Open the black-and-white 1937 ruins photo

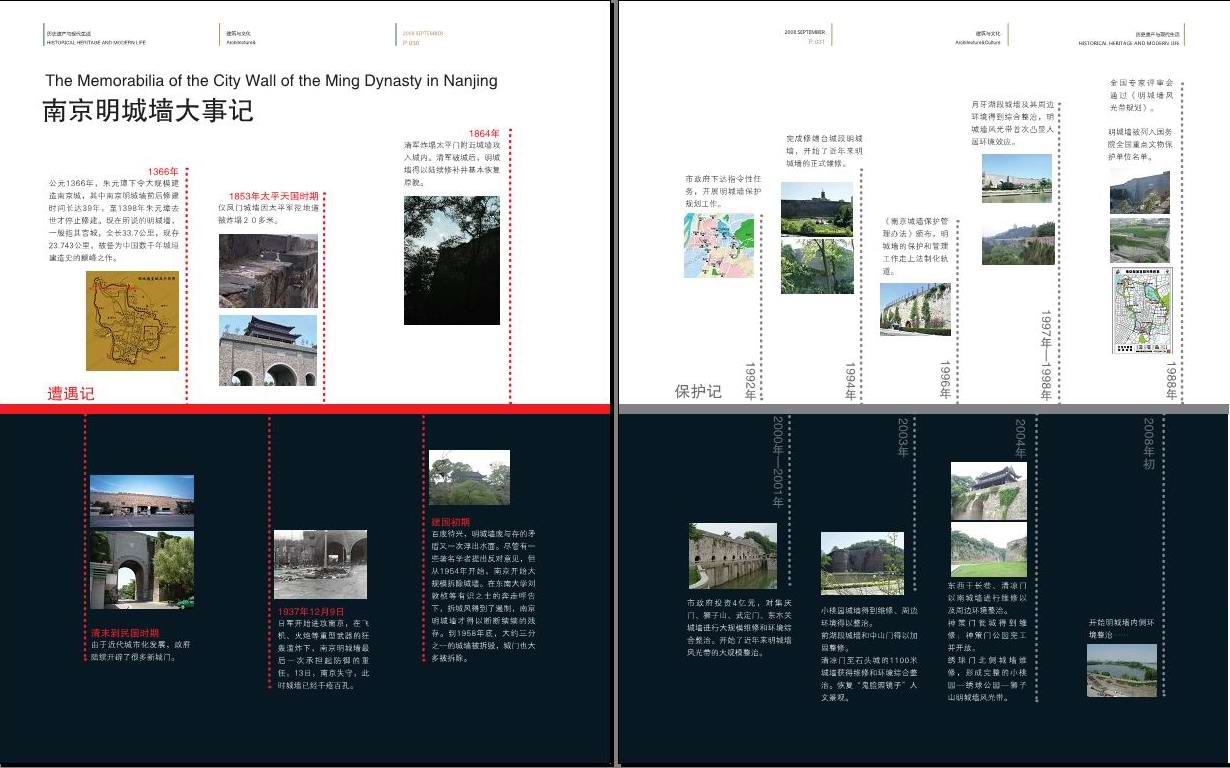pyautogui.click(x=320, y=564)
